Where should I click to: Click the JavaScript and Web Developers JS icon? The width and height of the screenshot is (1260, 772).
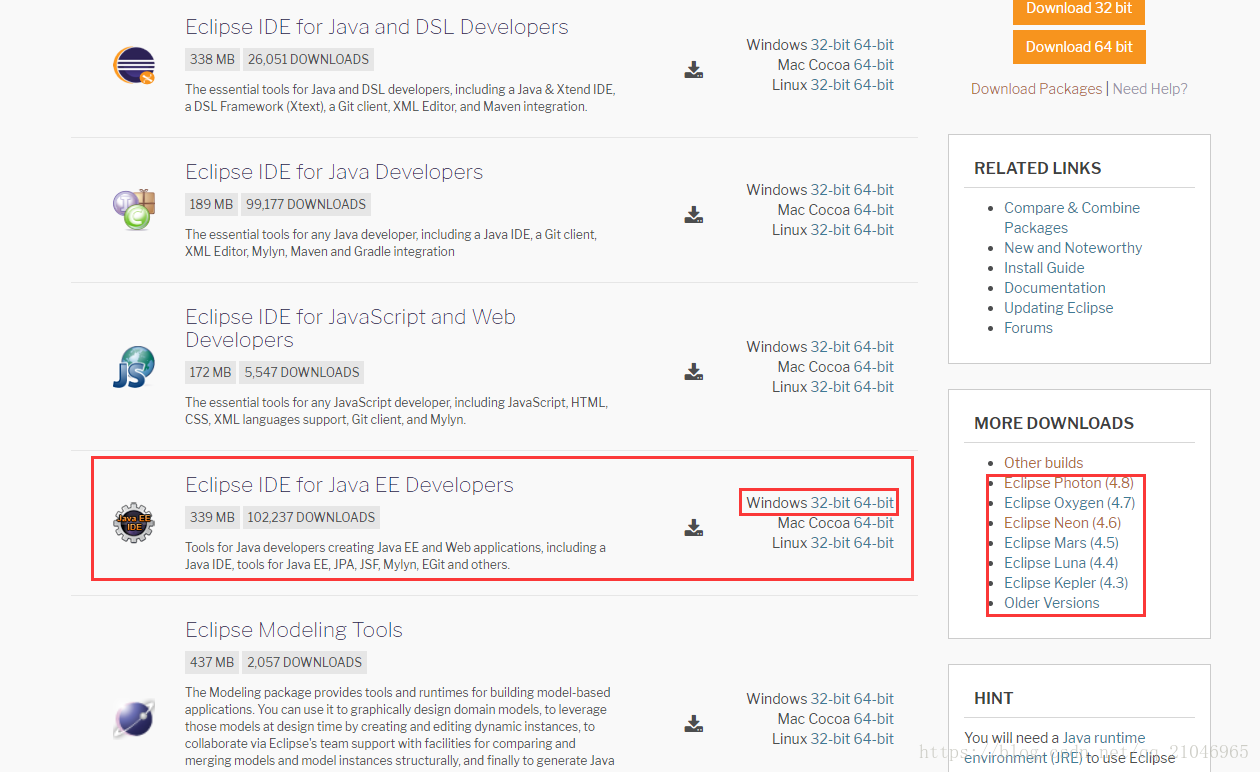tap(134, 367)
